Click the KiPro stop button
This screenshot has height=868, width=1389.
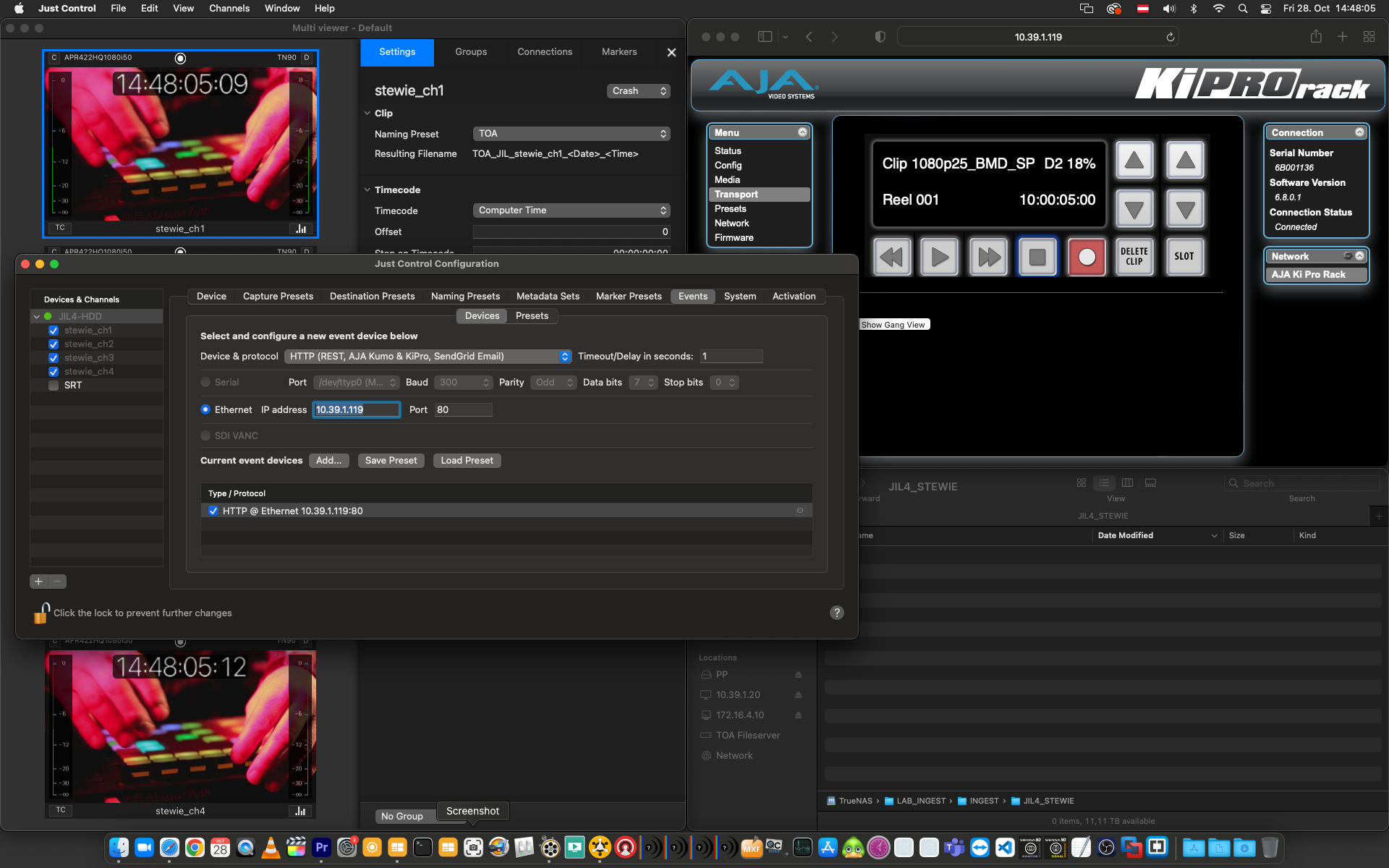click(x=1037, y=257)
